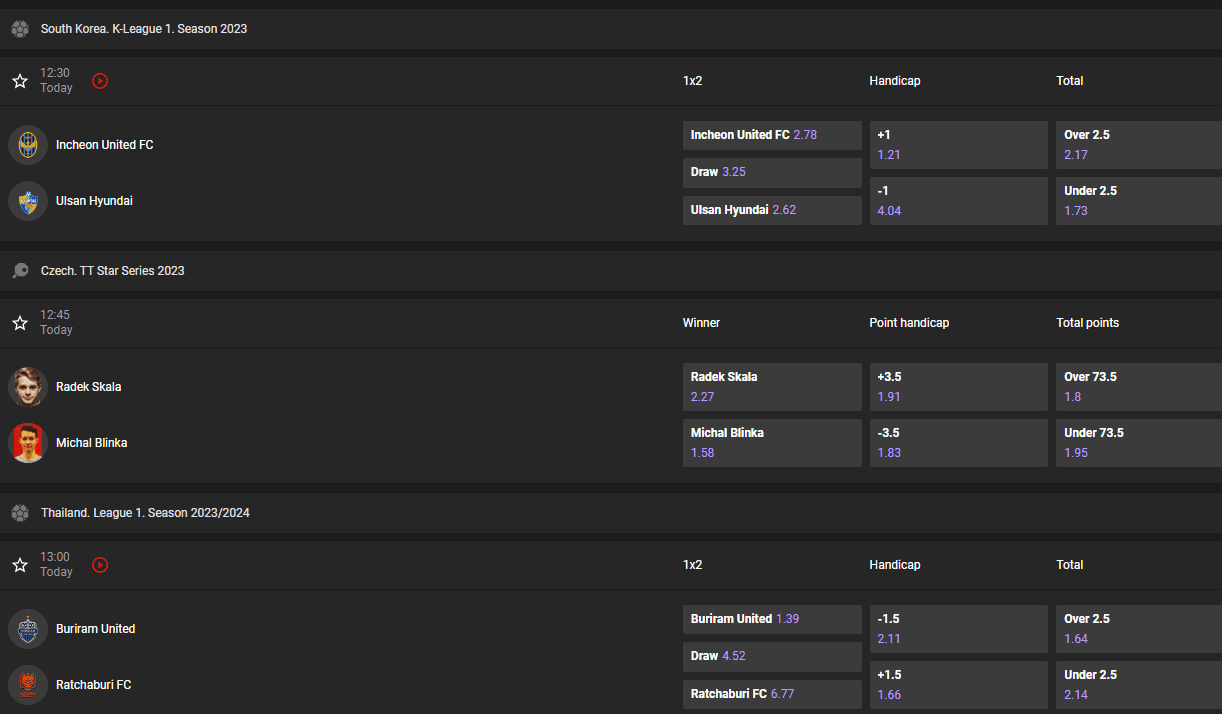Viewport: 1222px width, 714px height.
Task: Select point handicap -3.5 at 1.83
Action: [959, 443]
